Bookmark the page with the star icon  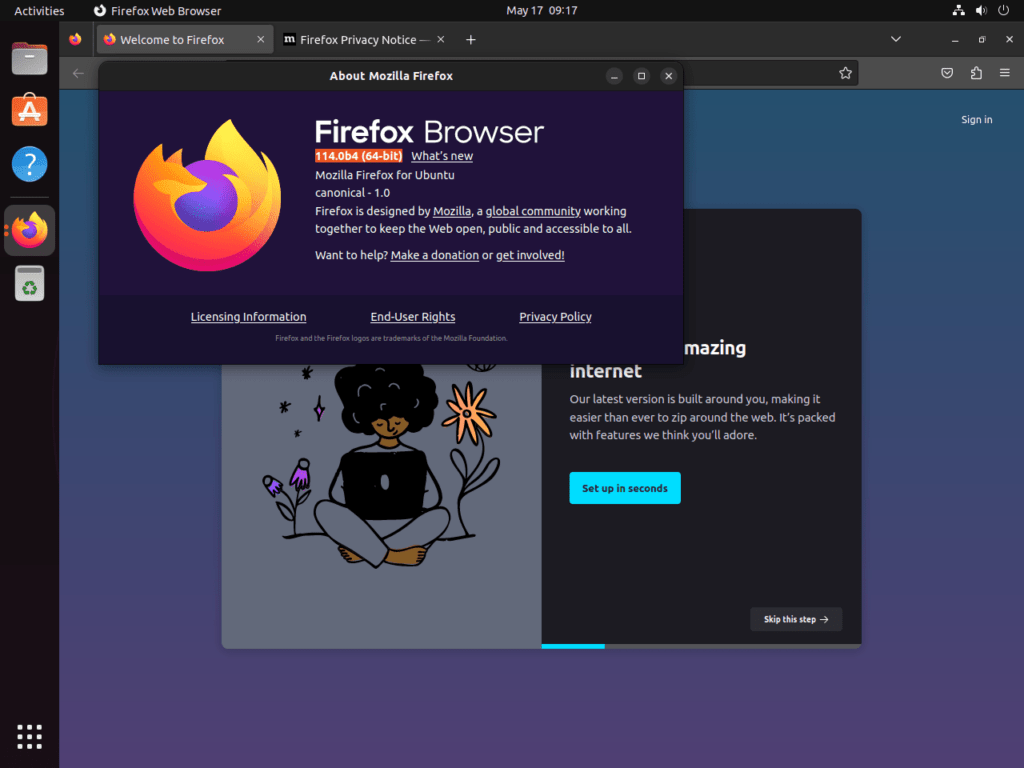click(x=845, y=73)
